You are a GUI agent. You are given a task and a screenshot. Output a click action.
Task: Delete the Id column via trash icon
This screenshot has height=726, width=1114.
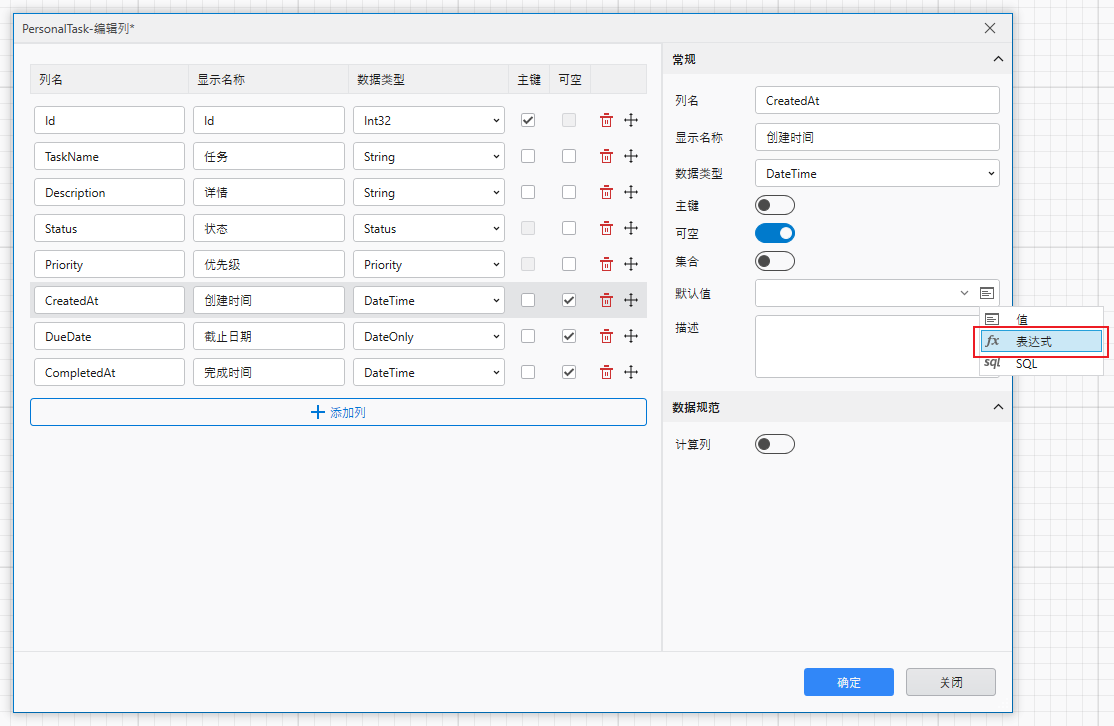[606, 120]
